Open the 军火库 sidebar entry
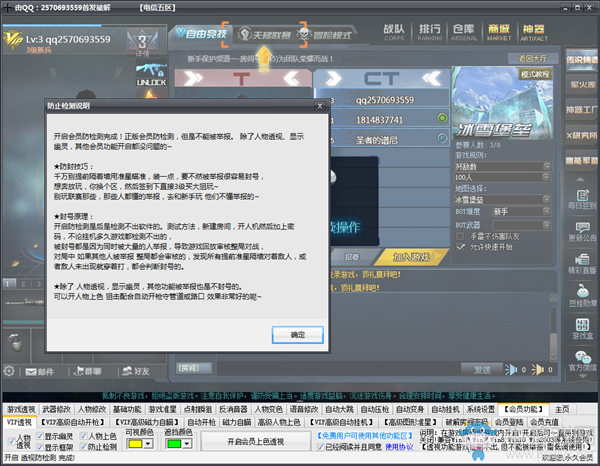Screen dimensions: 600x466 coord(582,85)
